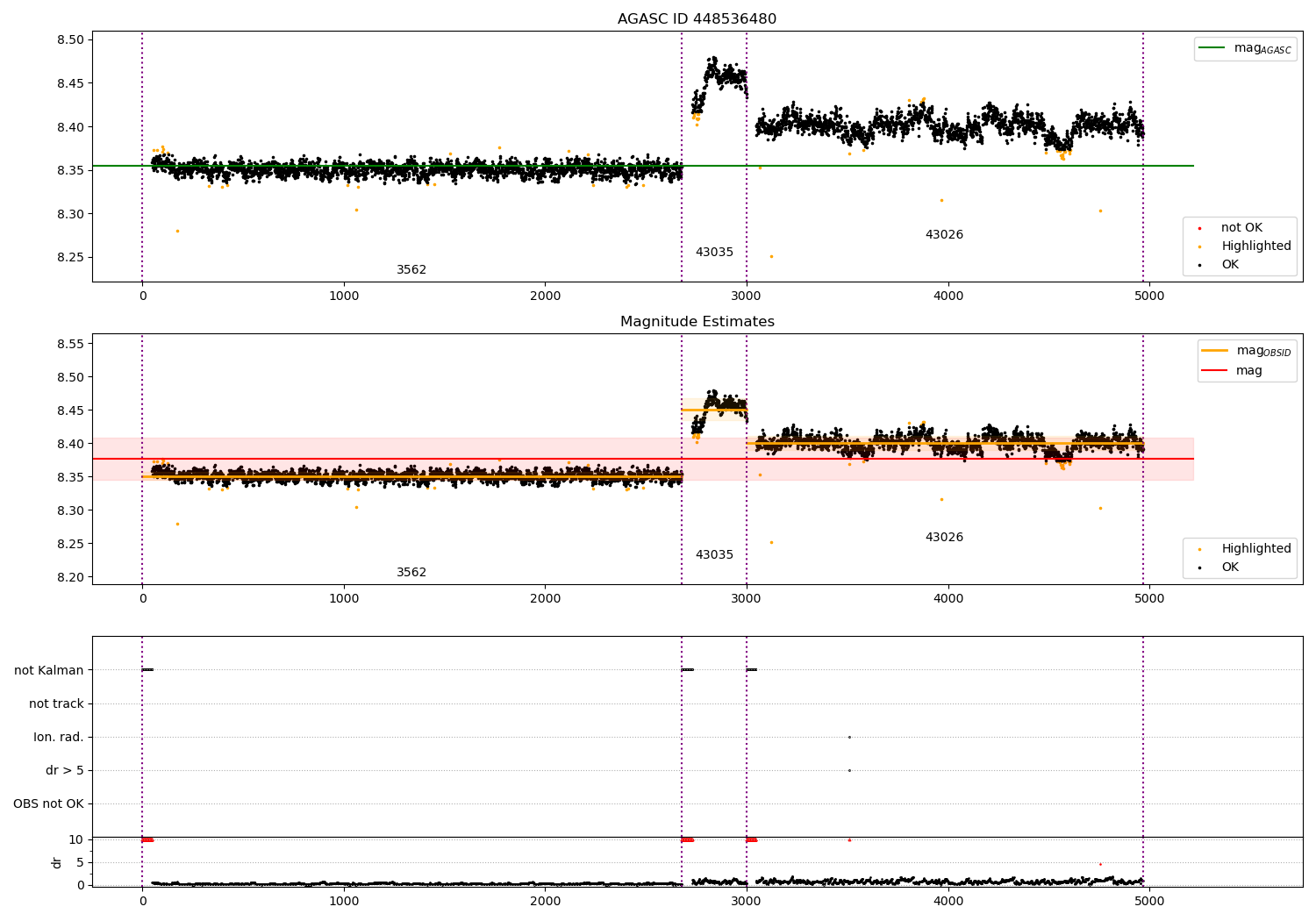The width and height of the screenshot is (1316, 921).
Task: Click the red mag legend line
Action: (1215, 371)
